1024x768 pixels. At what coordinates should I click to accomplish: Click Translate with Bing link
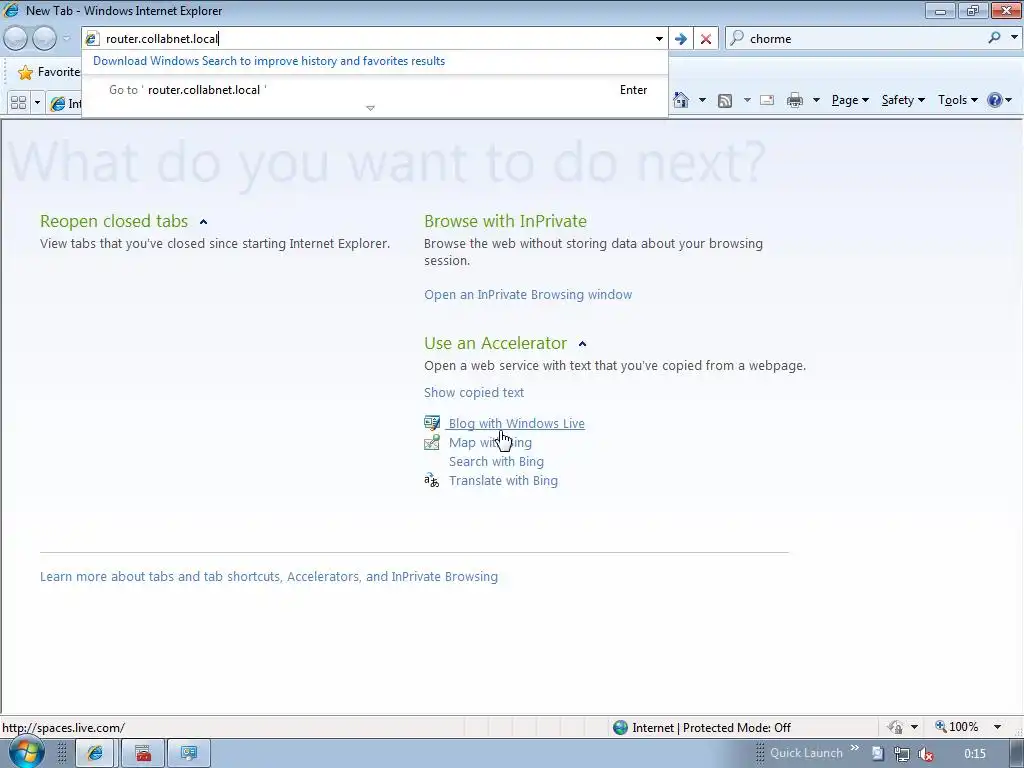(503, 481)
